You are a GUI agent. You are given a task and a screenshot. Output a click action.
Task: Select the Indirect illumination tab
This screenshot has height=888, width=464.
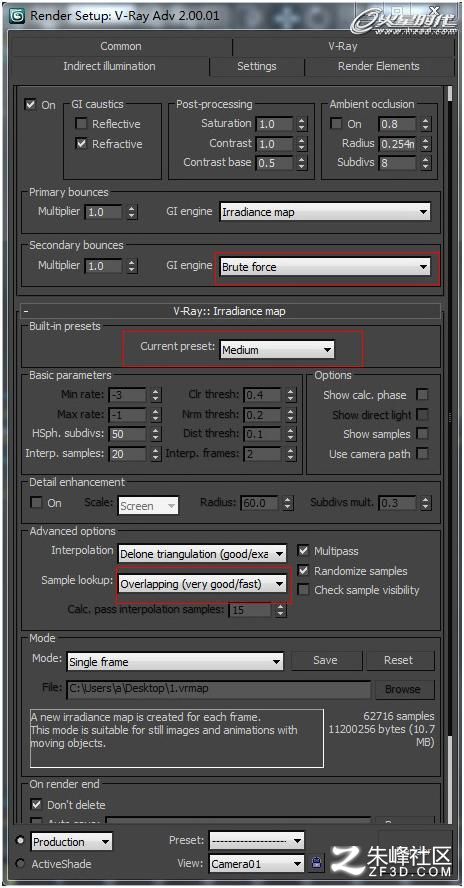click(109, 66)
